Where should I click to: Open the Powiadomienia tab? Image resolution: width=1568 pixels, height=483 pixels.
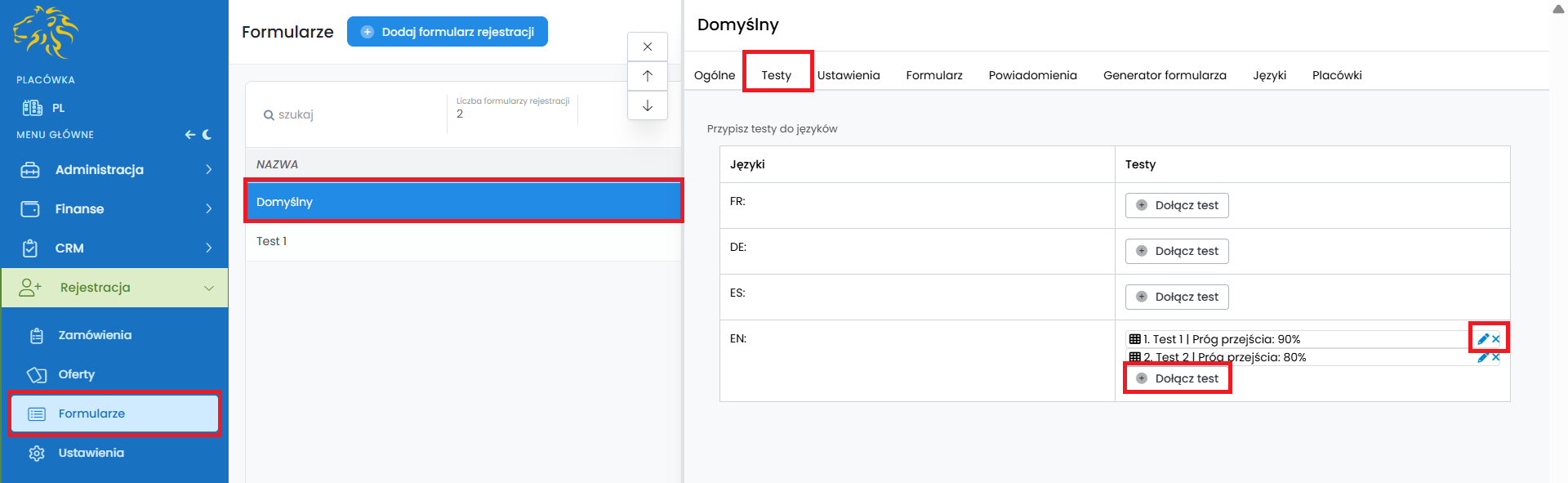(1032, 75)
